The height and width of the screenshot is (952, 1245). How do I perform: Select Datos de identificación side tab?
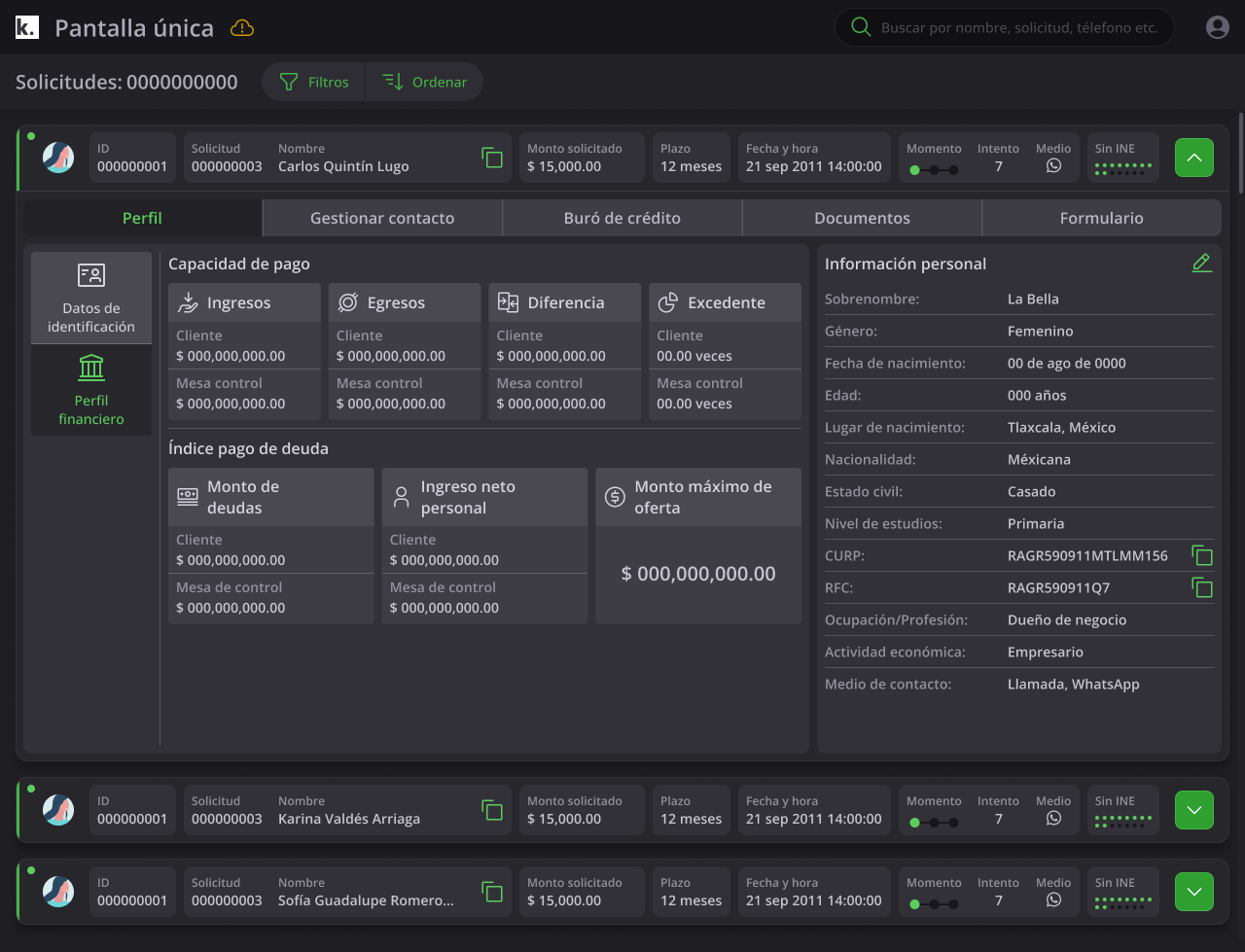(x=91, y=298)
